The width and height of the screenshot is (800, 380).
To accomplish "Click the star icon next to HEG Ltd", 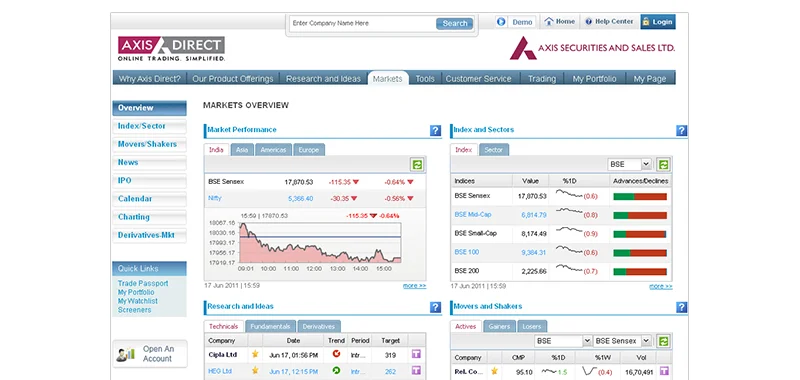I will tap(255, 371).
